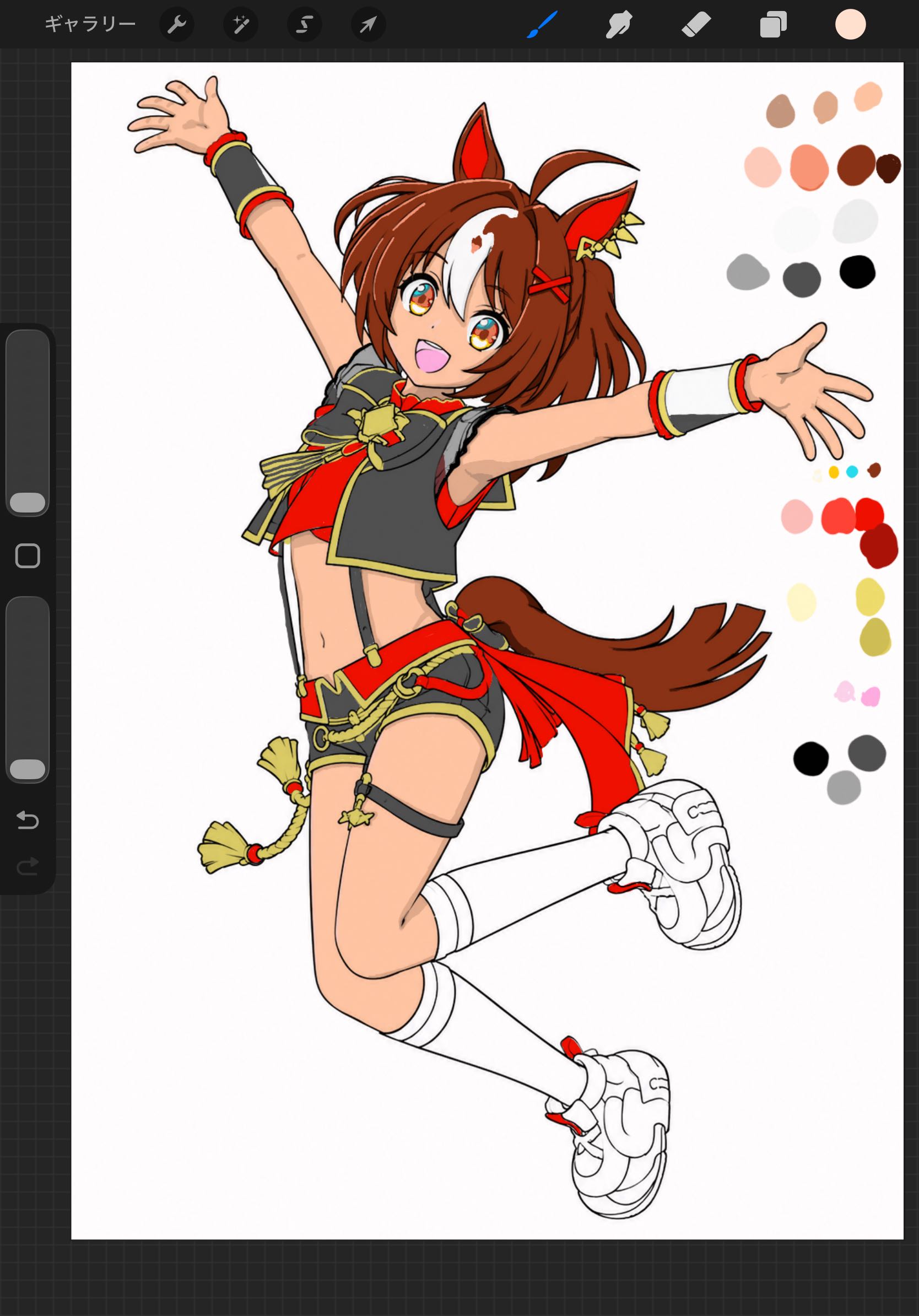The image size is (919, 1316).
Task: Activate the Transform arrow tool
Action: [x=369, y=24]
